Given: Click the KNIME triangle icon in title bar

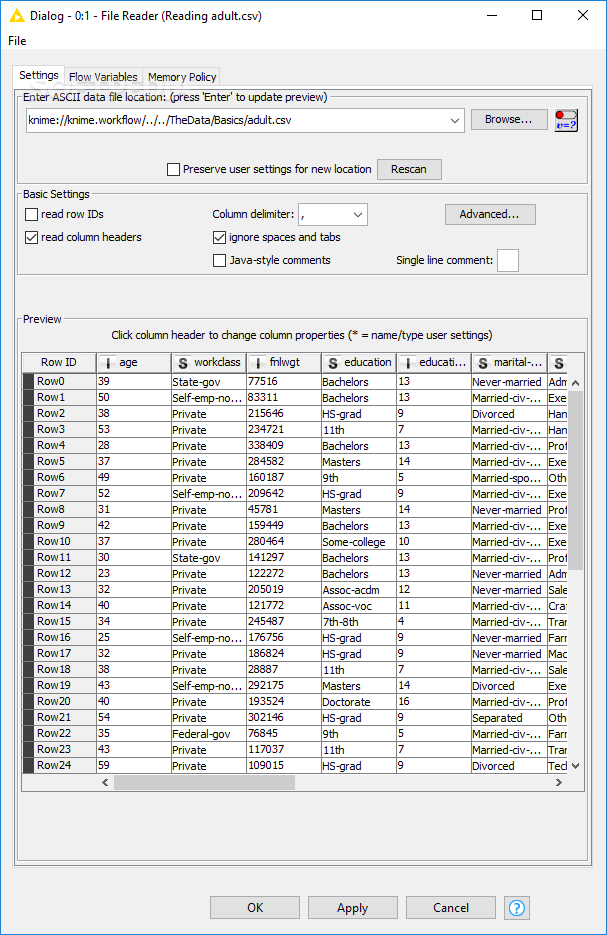Looking at the screenshot, I should click(17, 16).
